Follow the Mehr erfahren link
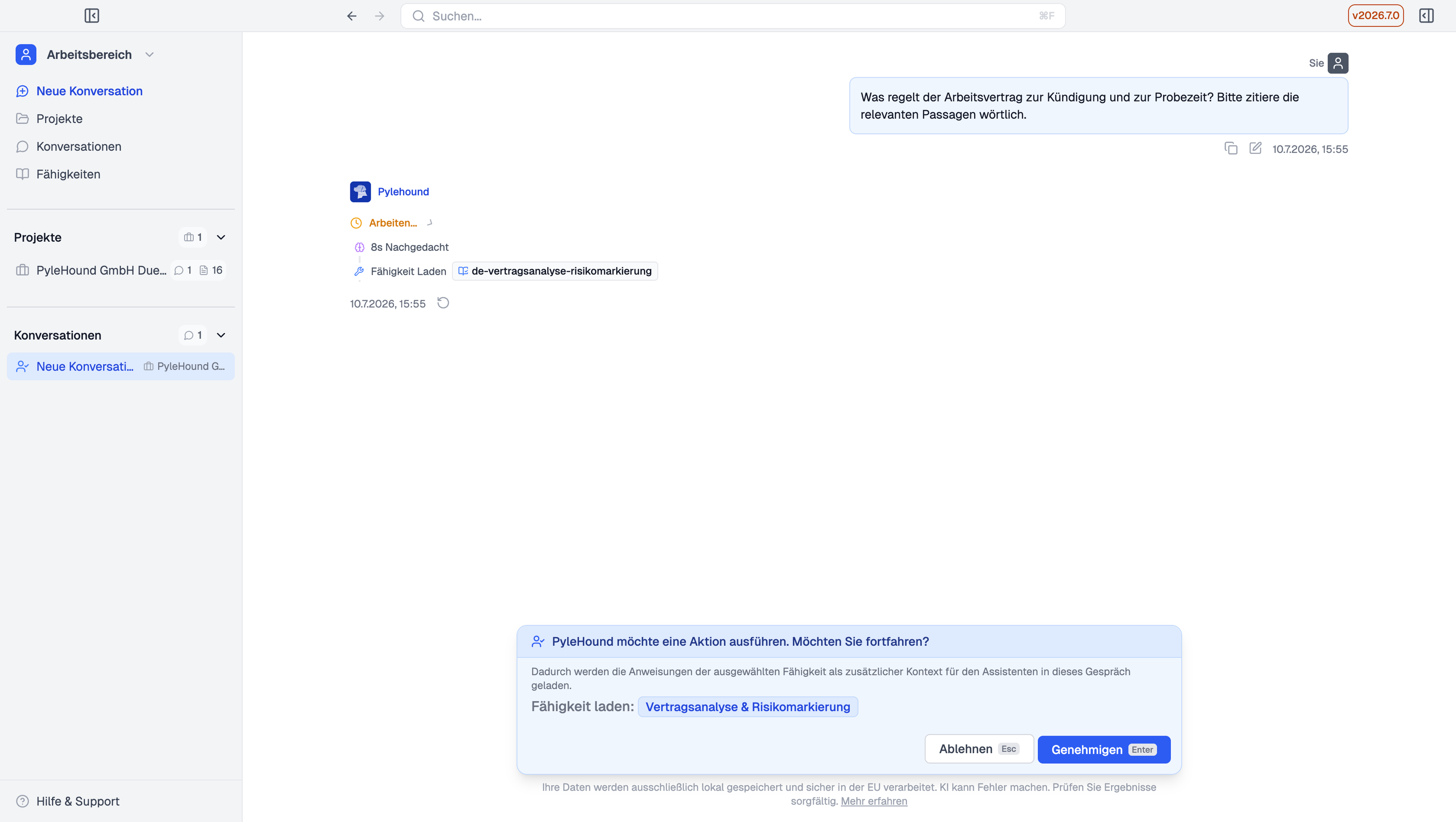 (x=874, y=801)
